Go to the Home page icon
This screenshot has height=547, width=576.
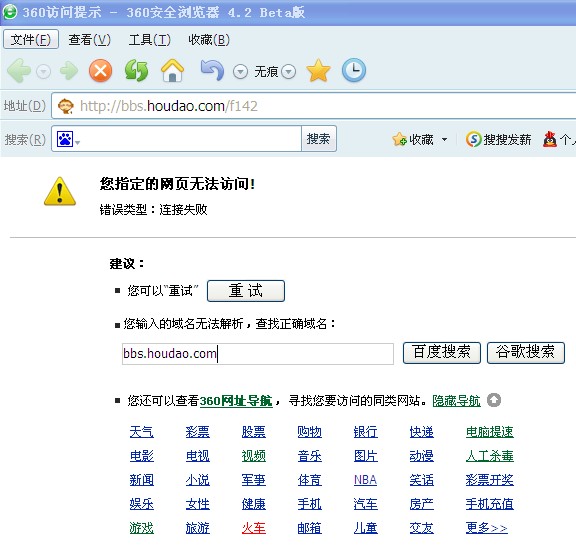(x=172, y=71)
